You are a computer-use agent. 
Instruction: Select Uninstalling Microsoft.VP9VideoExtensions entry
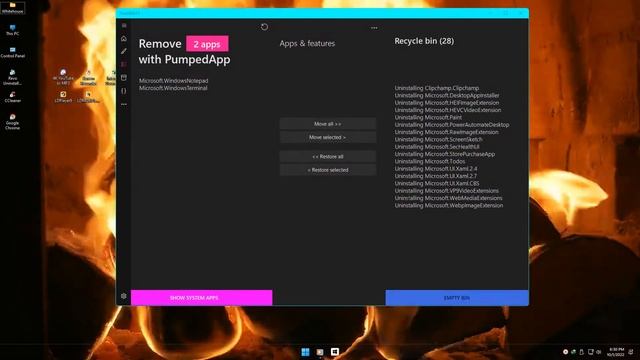point(447,191)
